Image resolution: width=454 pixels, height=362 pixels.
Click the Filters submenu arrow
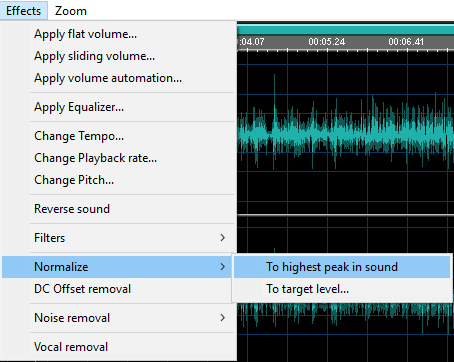pyautogui.click(x=223, y=238)
